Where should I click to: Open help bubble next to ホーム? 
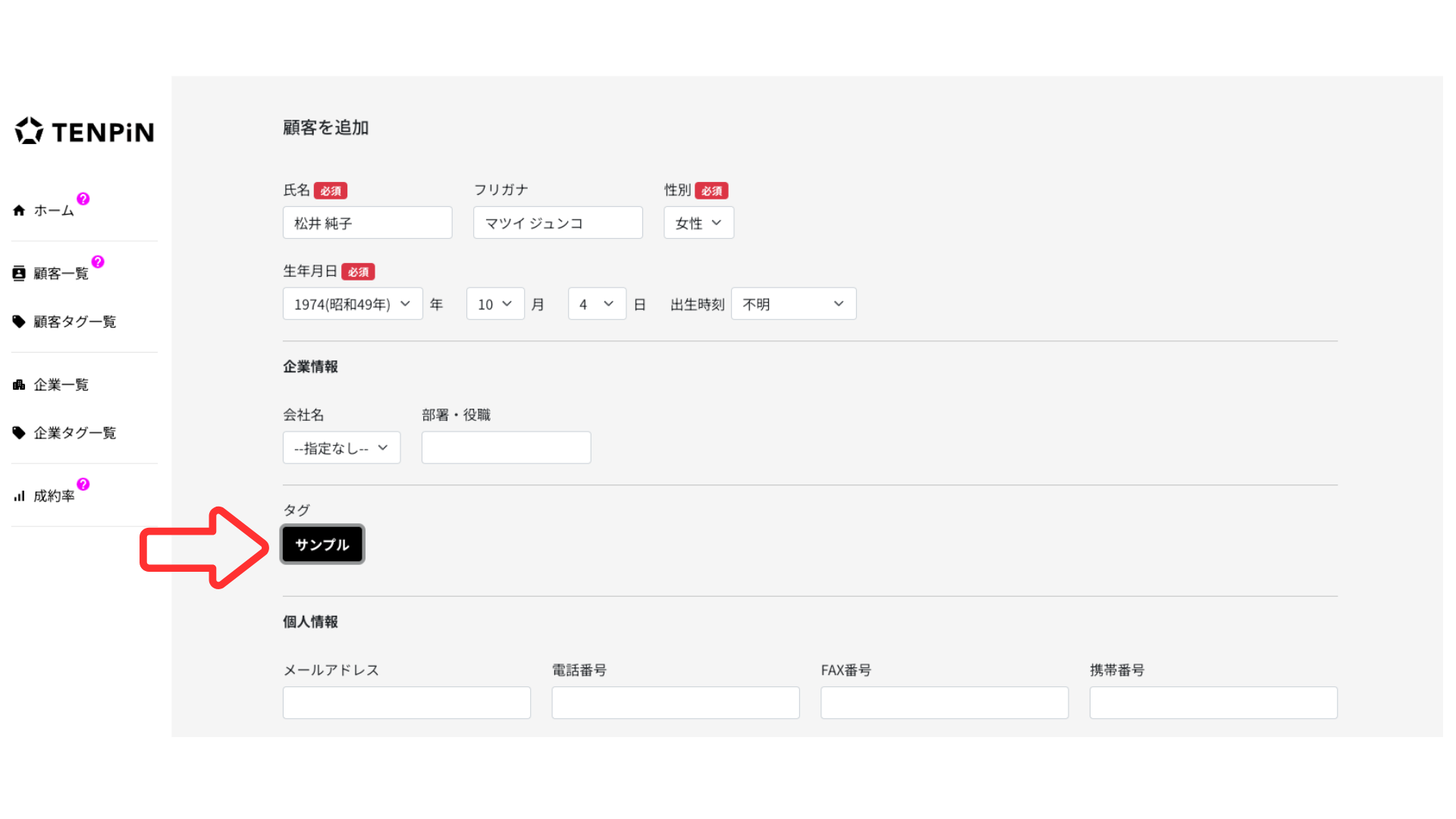coord(83,199)
